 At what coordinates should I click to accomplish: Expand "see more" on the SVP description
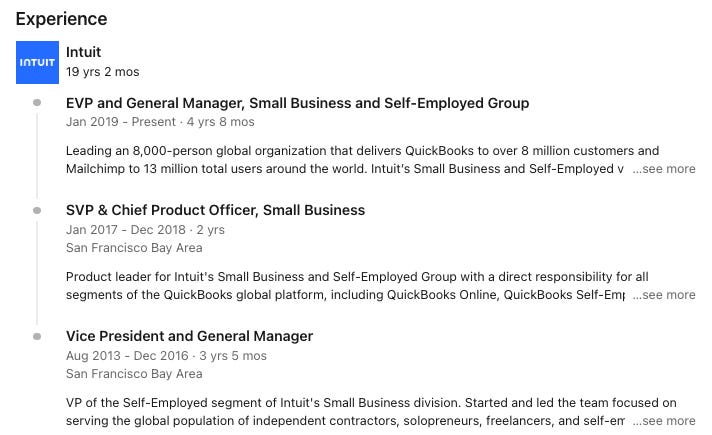[x=667, y=295]
